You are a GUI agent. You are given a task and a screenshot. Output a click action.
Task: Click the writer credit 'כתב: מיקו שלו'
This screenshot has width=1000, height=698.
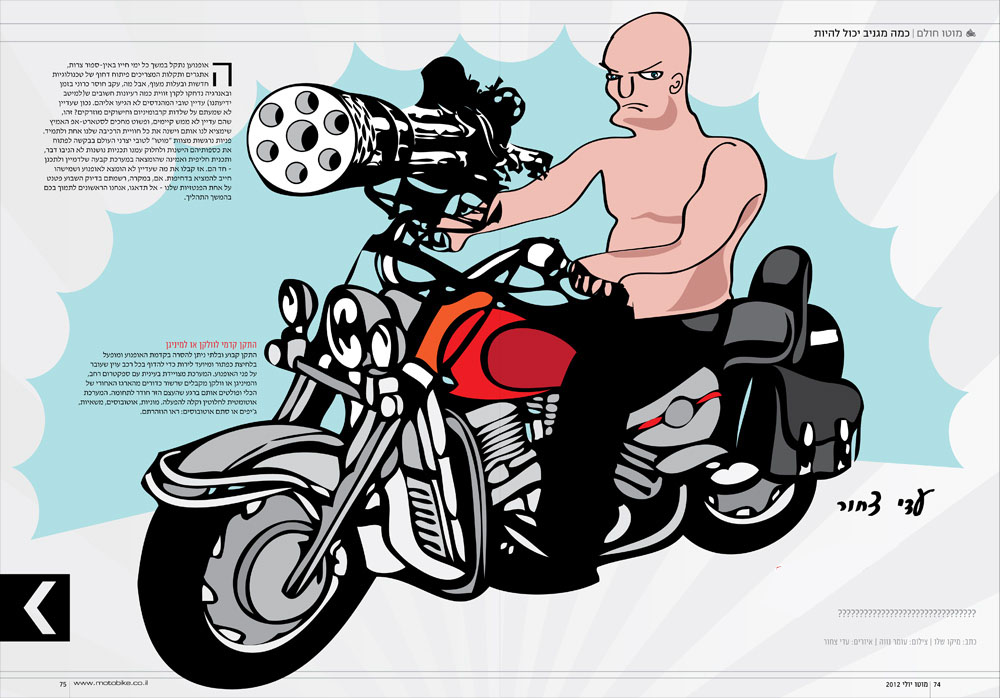tap(955, 642)
